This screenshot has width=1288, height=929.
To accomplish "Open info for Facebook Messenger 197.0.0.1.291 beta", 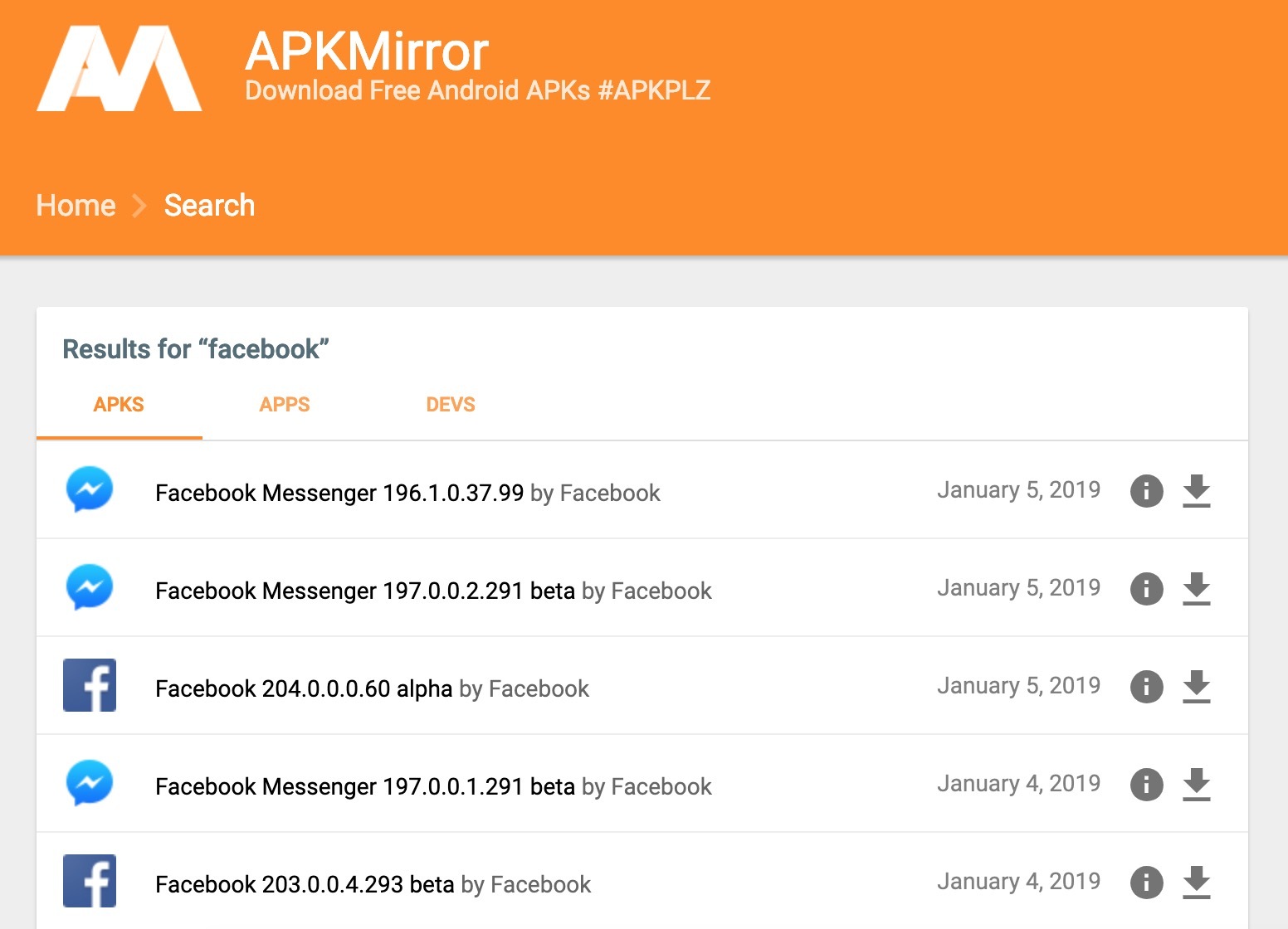I will click(1146, 785).
